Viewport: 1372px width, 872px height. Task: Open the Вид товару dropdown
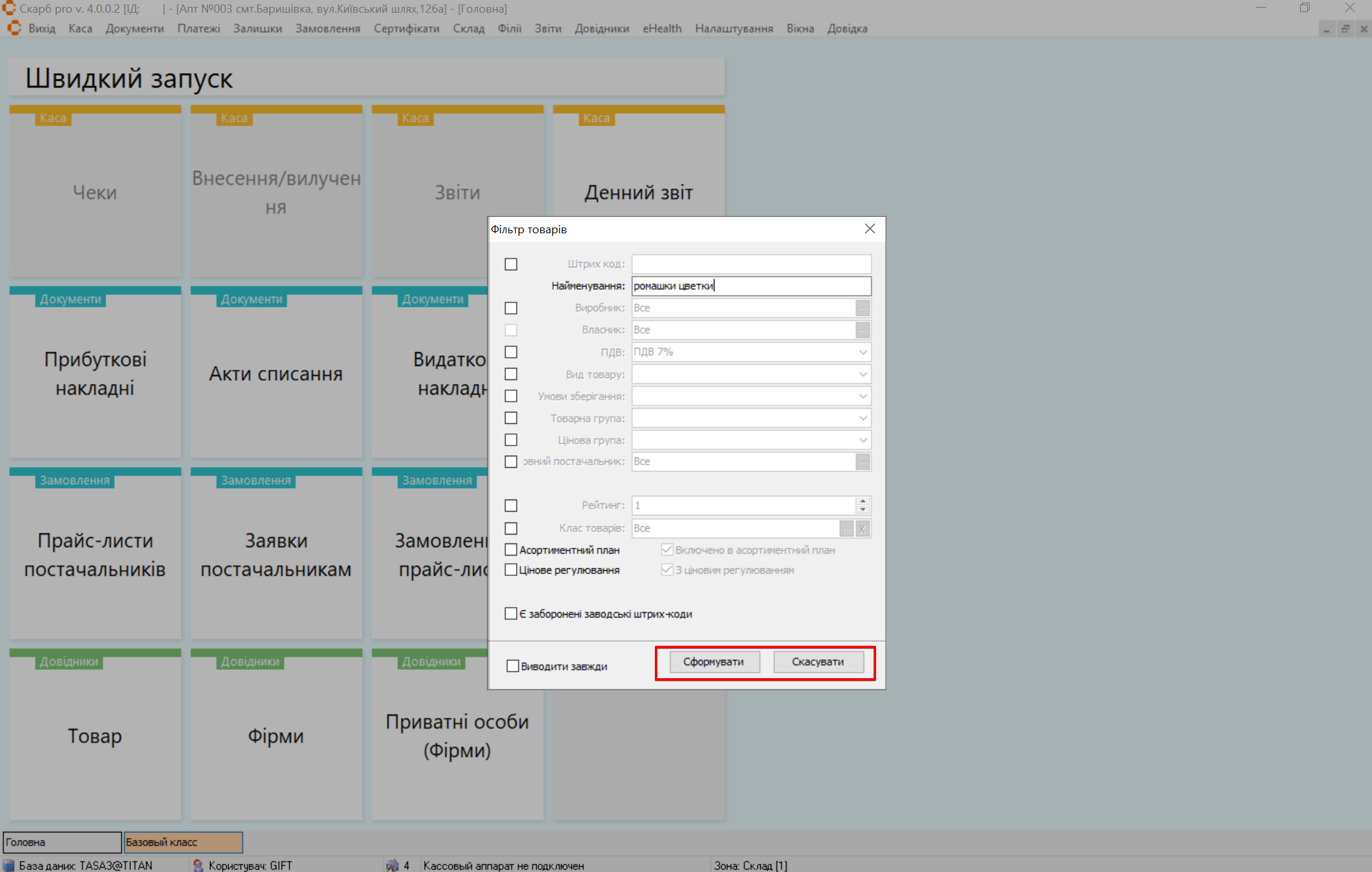863,374
